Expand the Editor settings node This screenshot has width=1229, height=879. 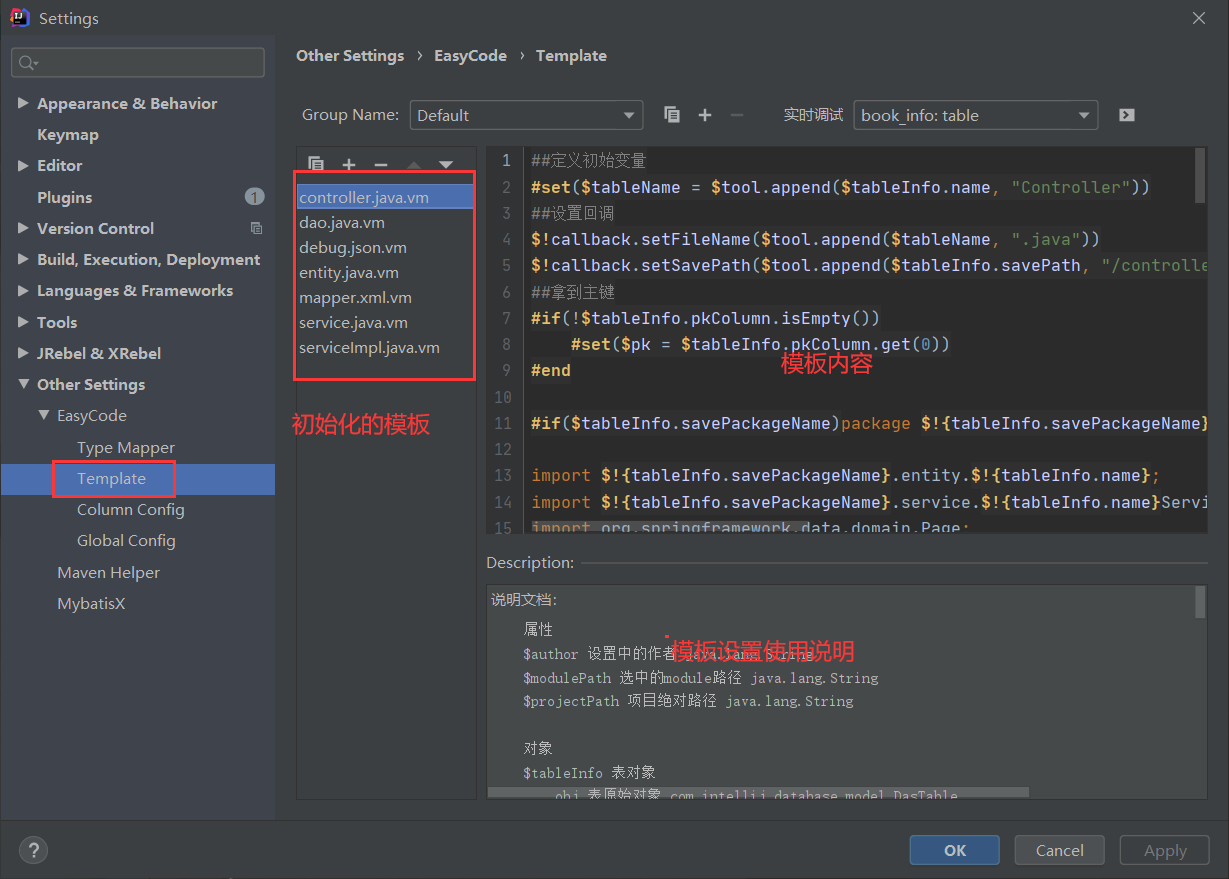(24, 166)
